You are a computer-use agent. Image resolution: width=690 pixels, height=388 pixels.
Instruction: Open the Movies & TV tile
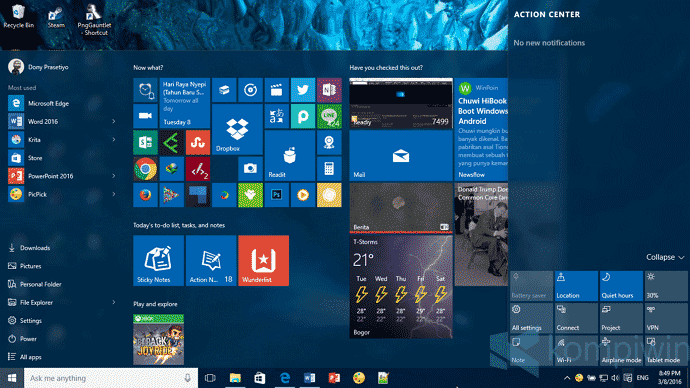276,90
